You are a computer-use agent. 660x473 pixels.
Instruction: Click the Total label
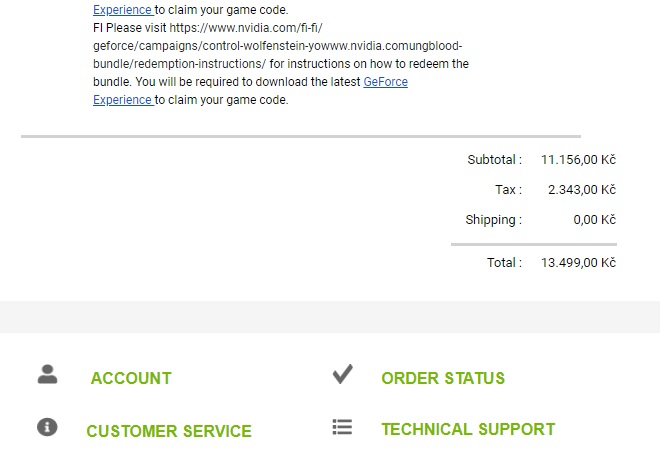504,262
